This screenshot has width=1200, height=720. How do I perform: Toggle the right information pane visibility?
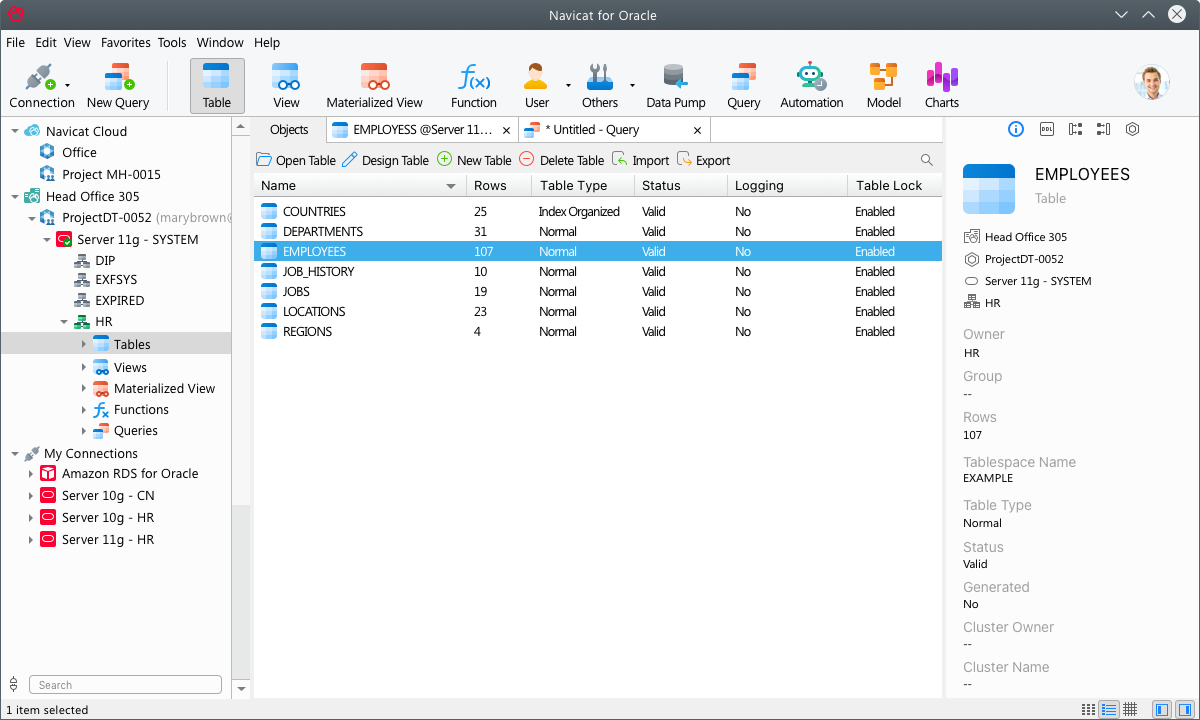1184,709
